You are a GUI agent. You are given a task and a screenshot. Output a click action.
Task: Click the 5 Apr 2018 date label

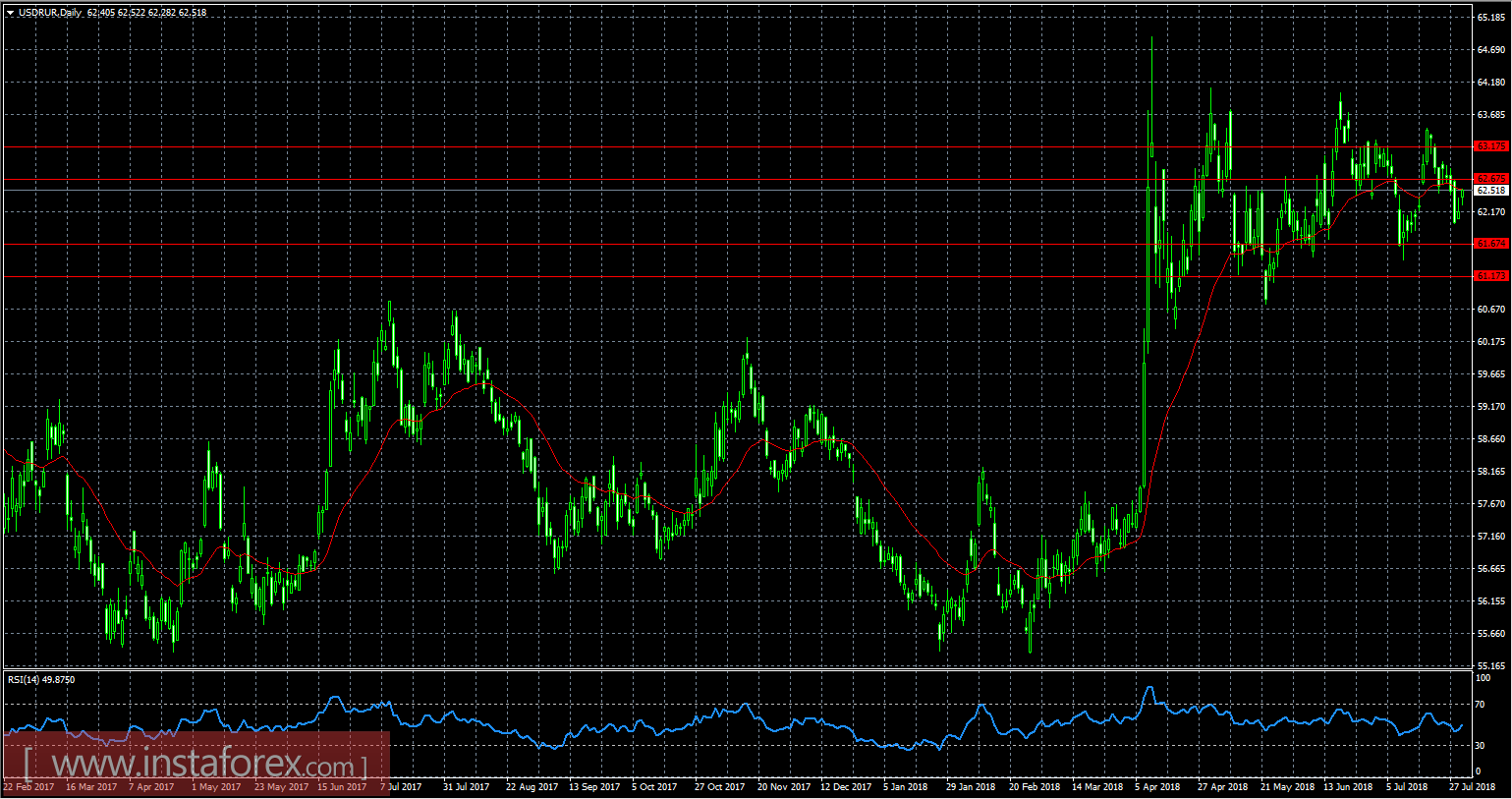[1156, 786]
